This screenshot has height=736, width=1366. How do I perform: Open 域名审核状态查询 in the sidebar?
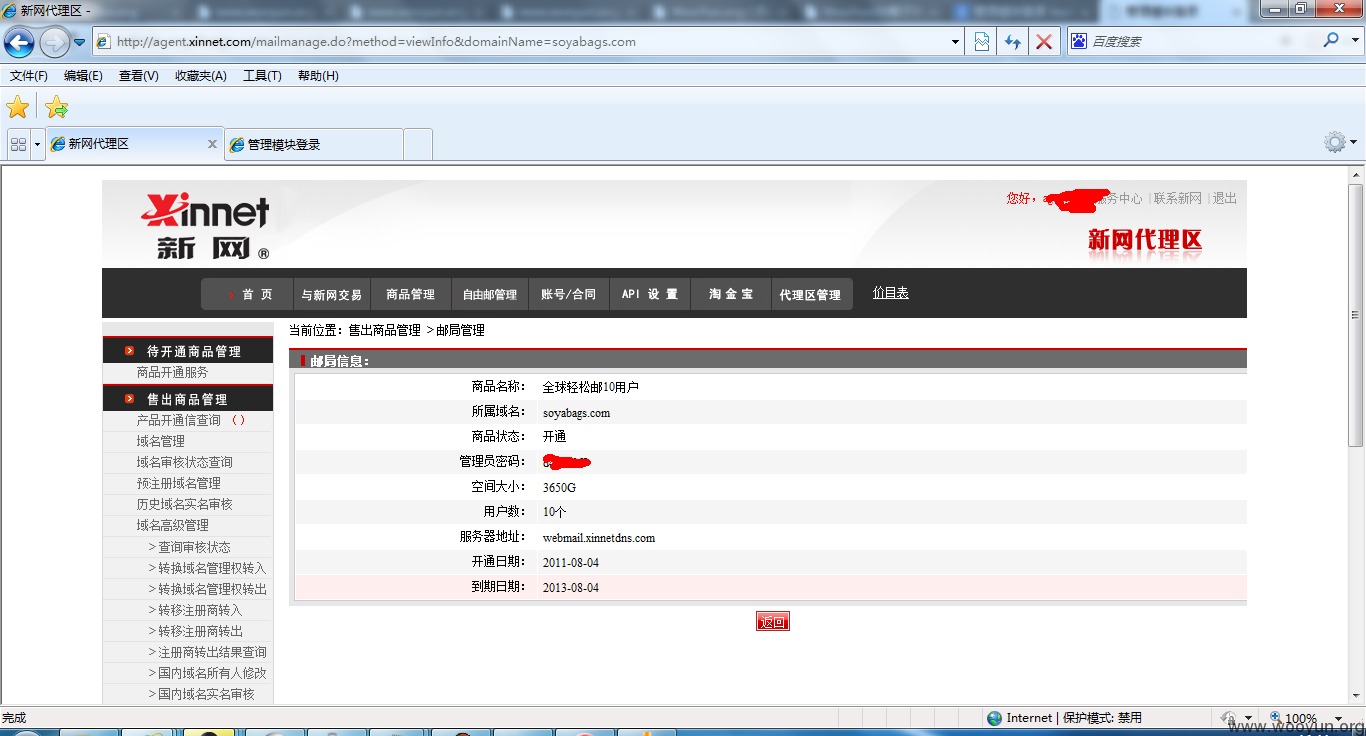tap(184, 462)
